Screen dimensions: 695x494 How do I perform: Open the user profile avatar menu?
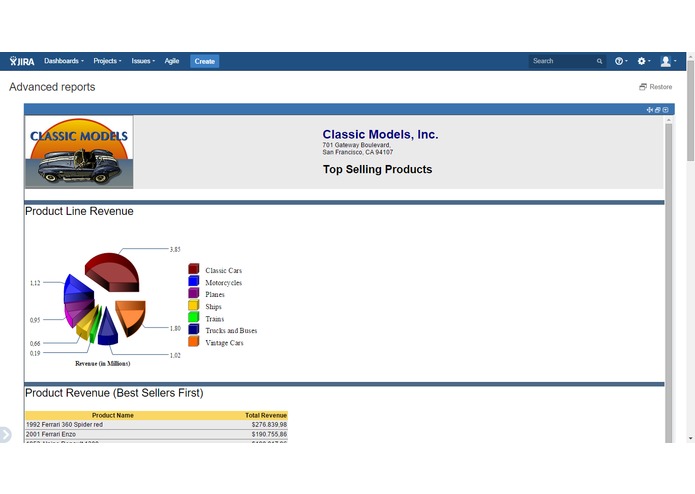[x=668, y=61]
